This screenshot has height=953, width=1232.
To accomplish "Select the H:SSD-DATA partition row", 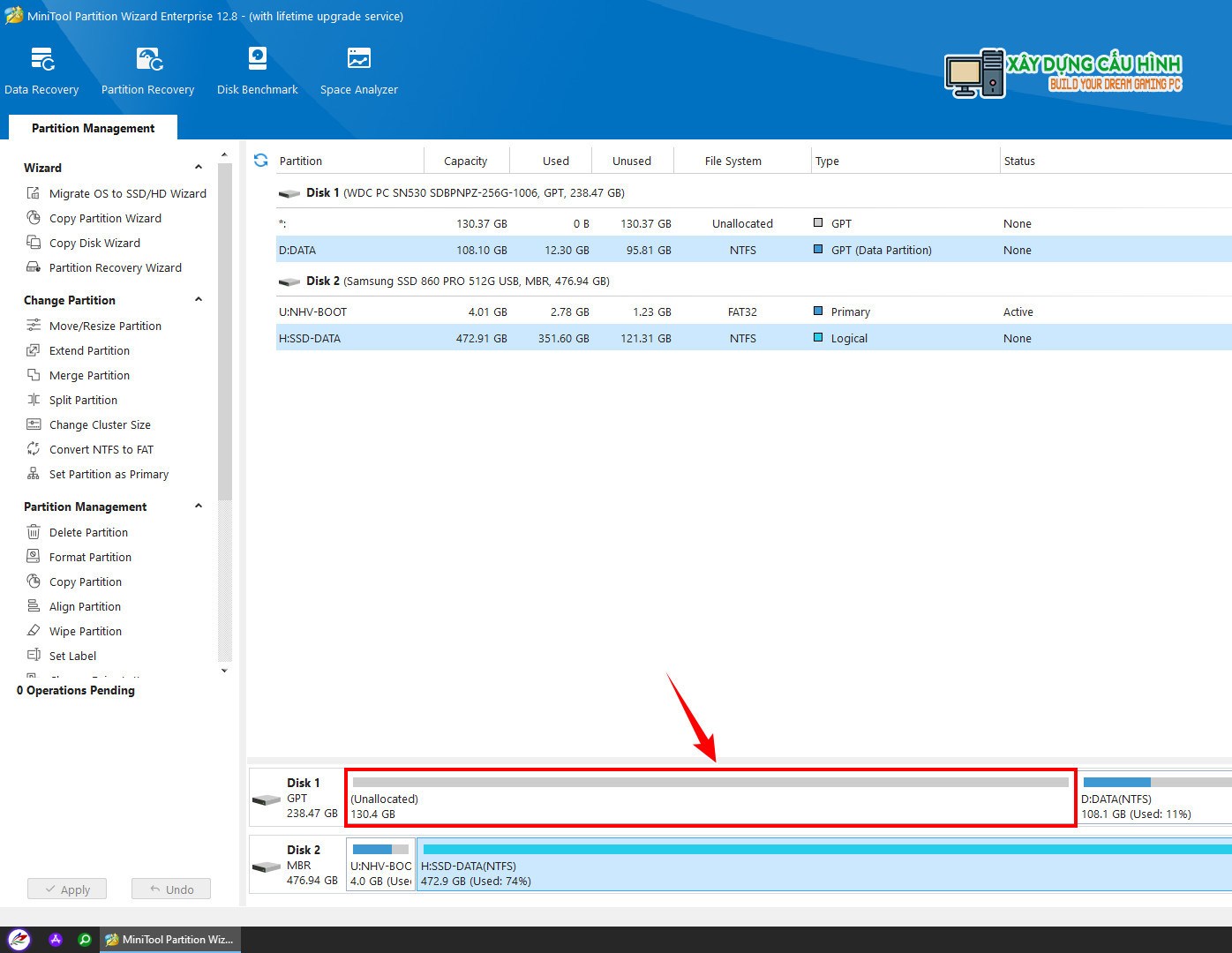I will pyautogui.click(x=754, y=338).
